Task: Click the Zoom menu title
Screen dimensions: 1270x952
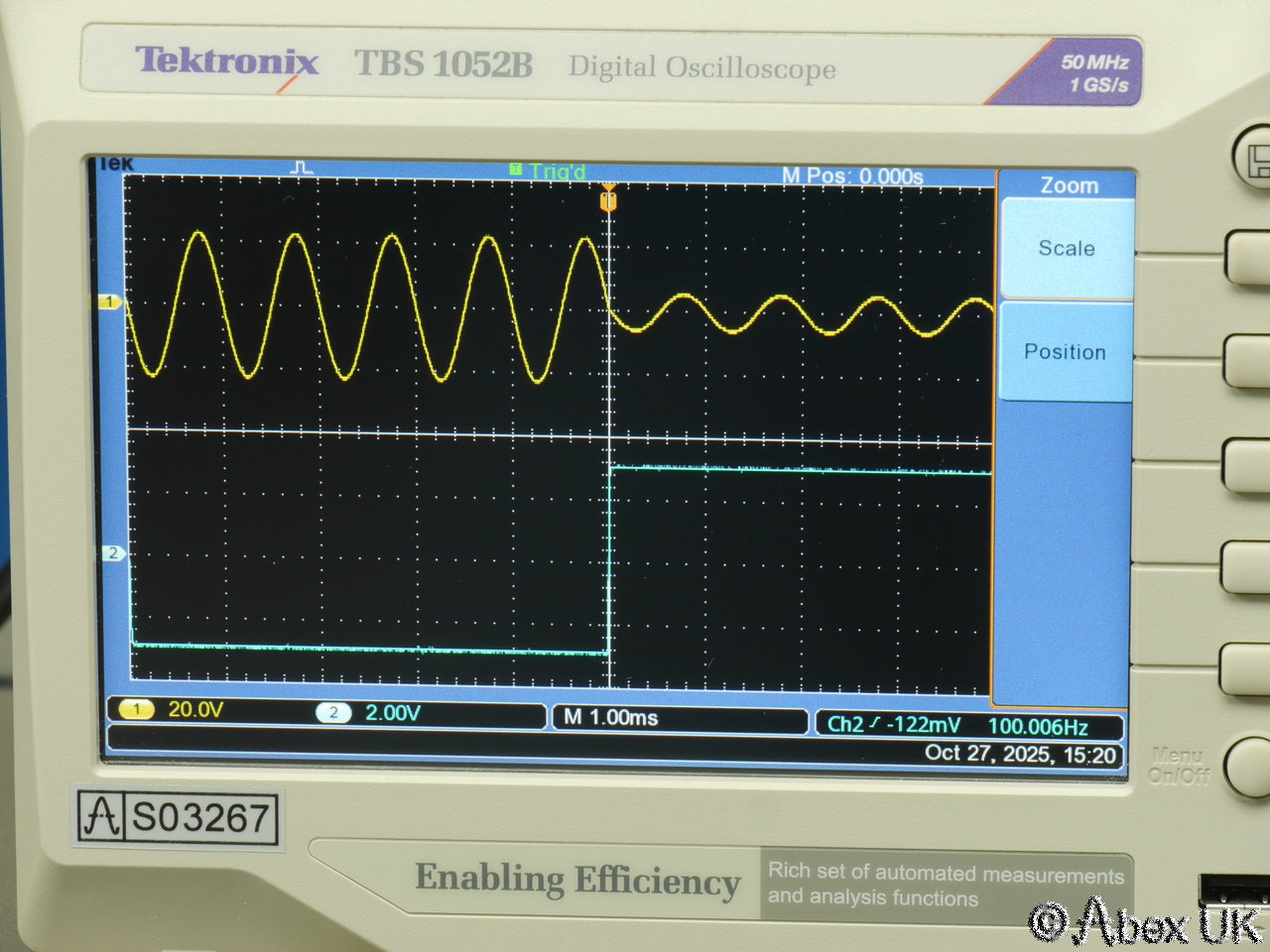Action: (x=1068, y=185)
